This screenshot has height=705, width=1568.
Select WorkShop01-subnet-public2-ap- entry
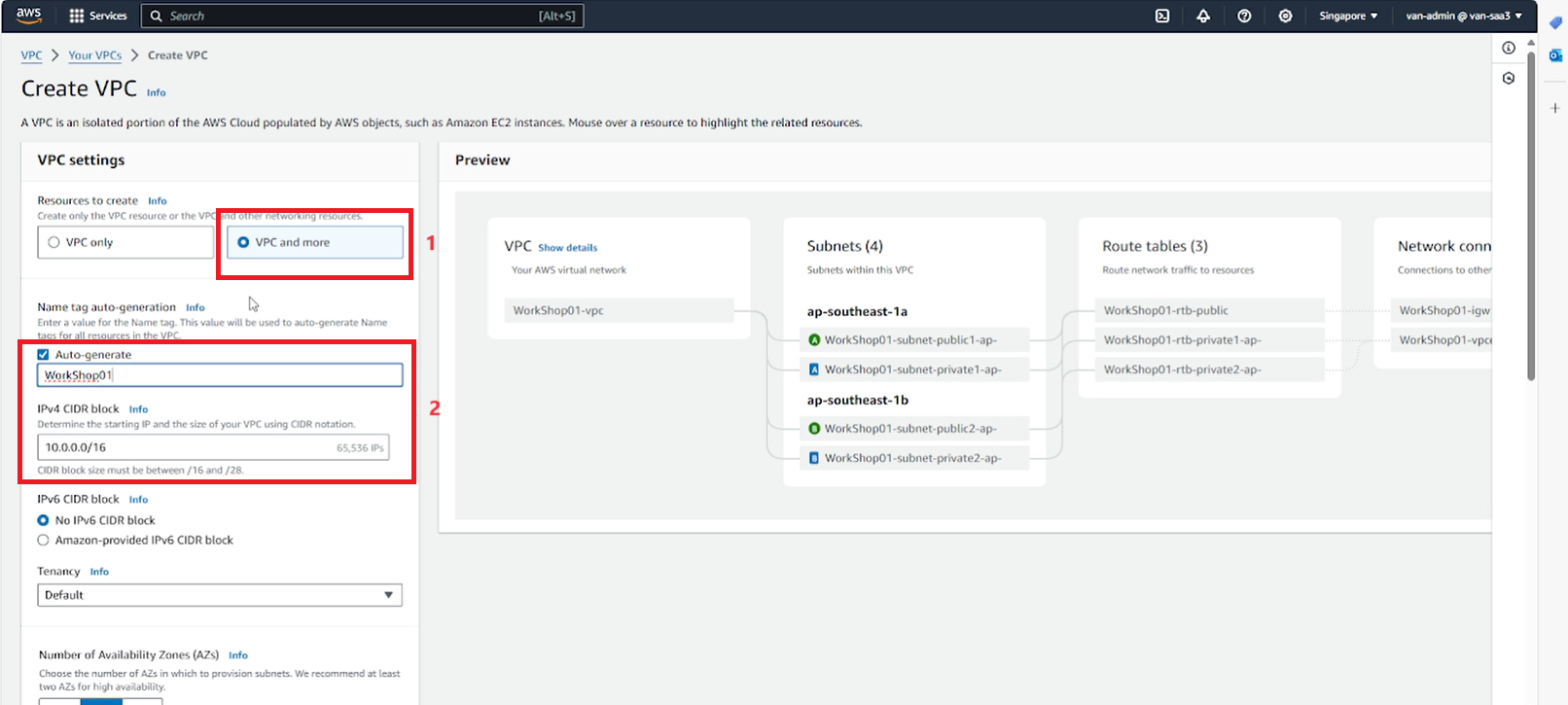pyautogui.click(x=914, y=428)
